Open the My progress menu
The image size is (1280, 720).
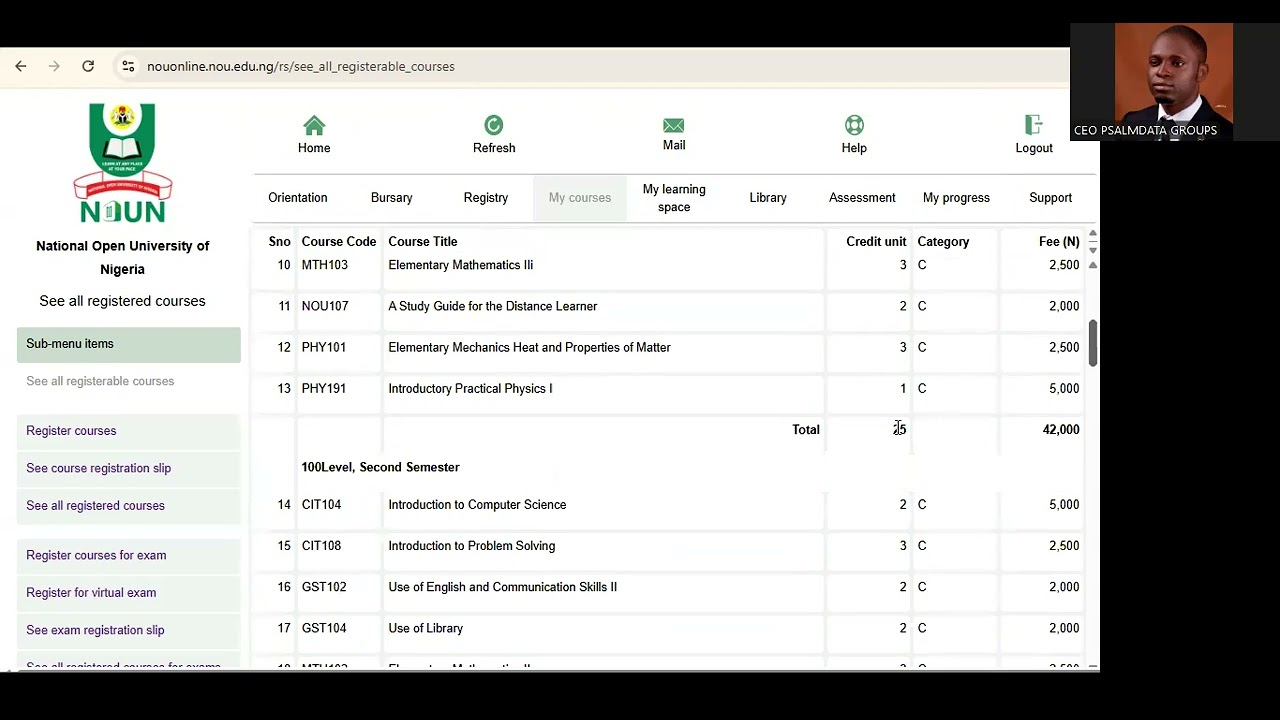pyautogui.click(x=956, y=198)
